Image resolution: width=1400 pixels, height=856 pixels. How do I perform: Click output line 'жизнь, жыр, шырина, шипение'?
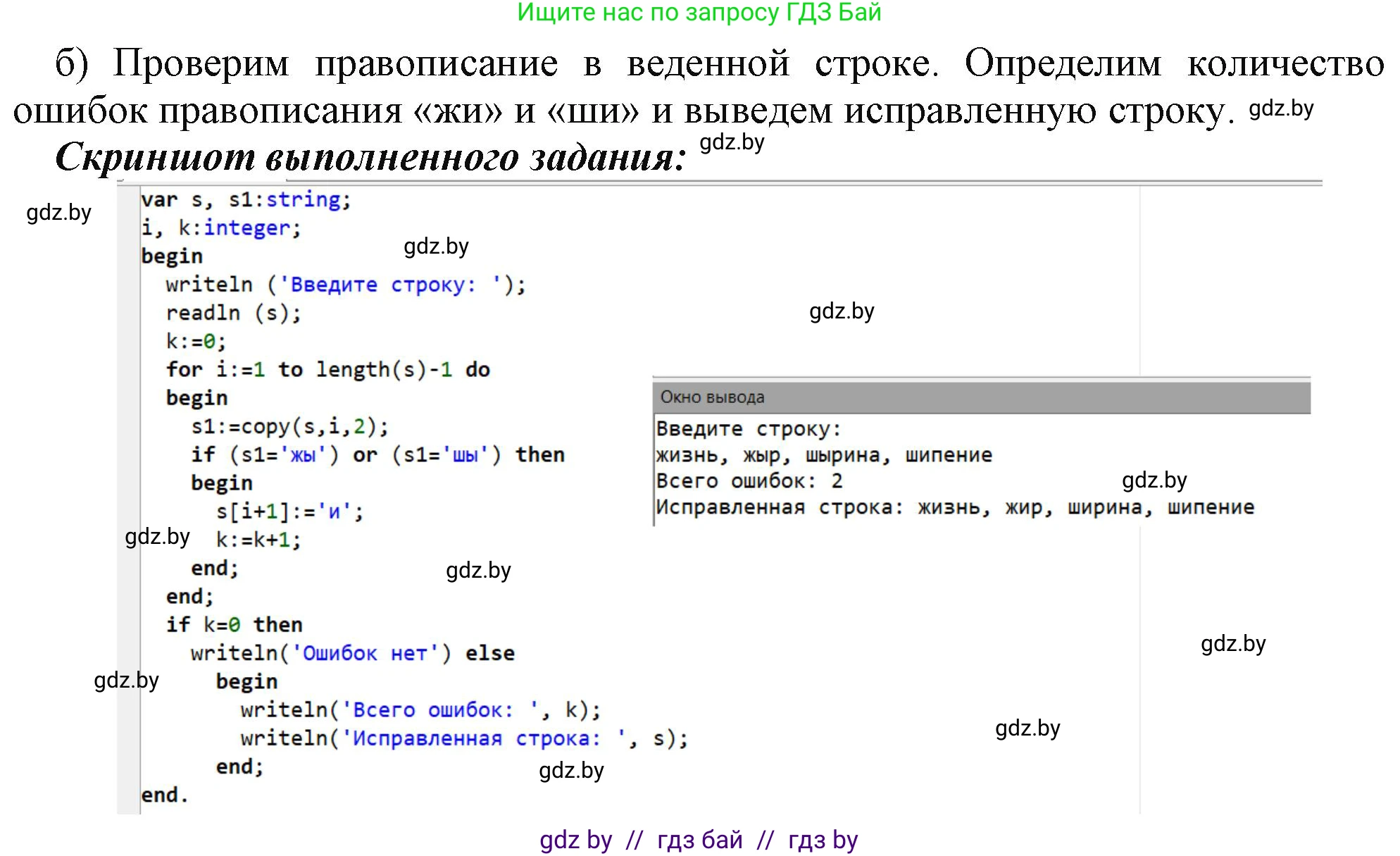click(824, 456)
